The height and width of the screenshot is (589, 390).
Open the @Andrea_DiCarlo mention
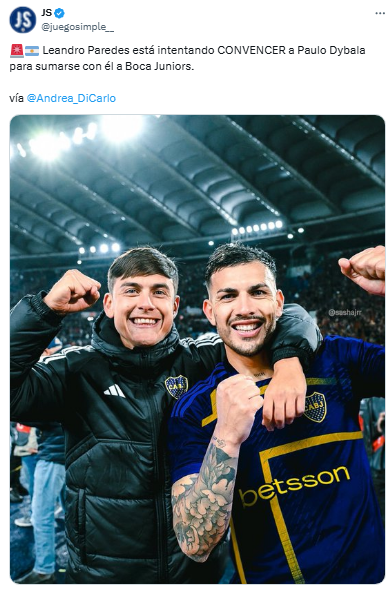click(x=71, y=98)
